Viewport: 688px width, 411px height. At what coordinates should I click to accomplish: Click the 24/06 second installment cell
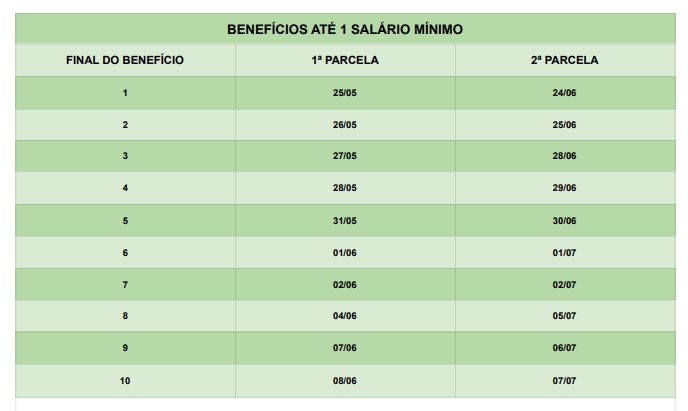(x=565, y=93)
